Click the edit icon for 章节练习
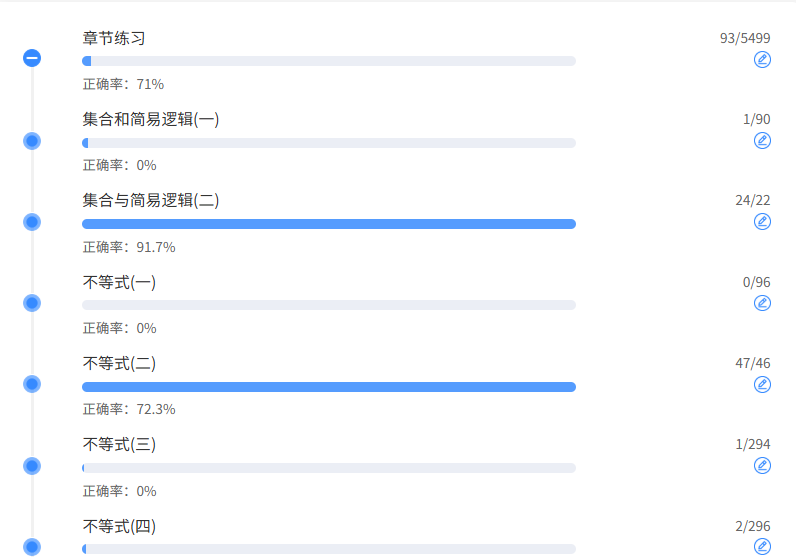The width and height of the screenshot is (796, 557). [762, 60]
